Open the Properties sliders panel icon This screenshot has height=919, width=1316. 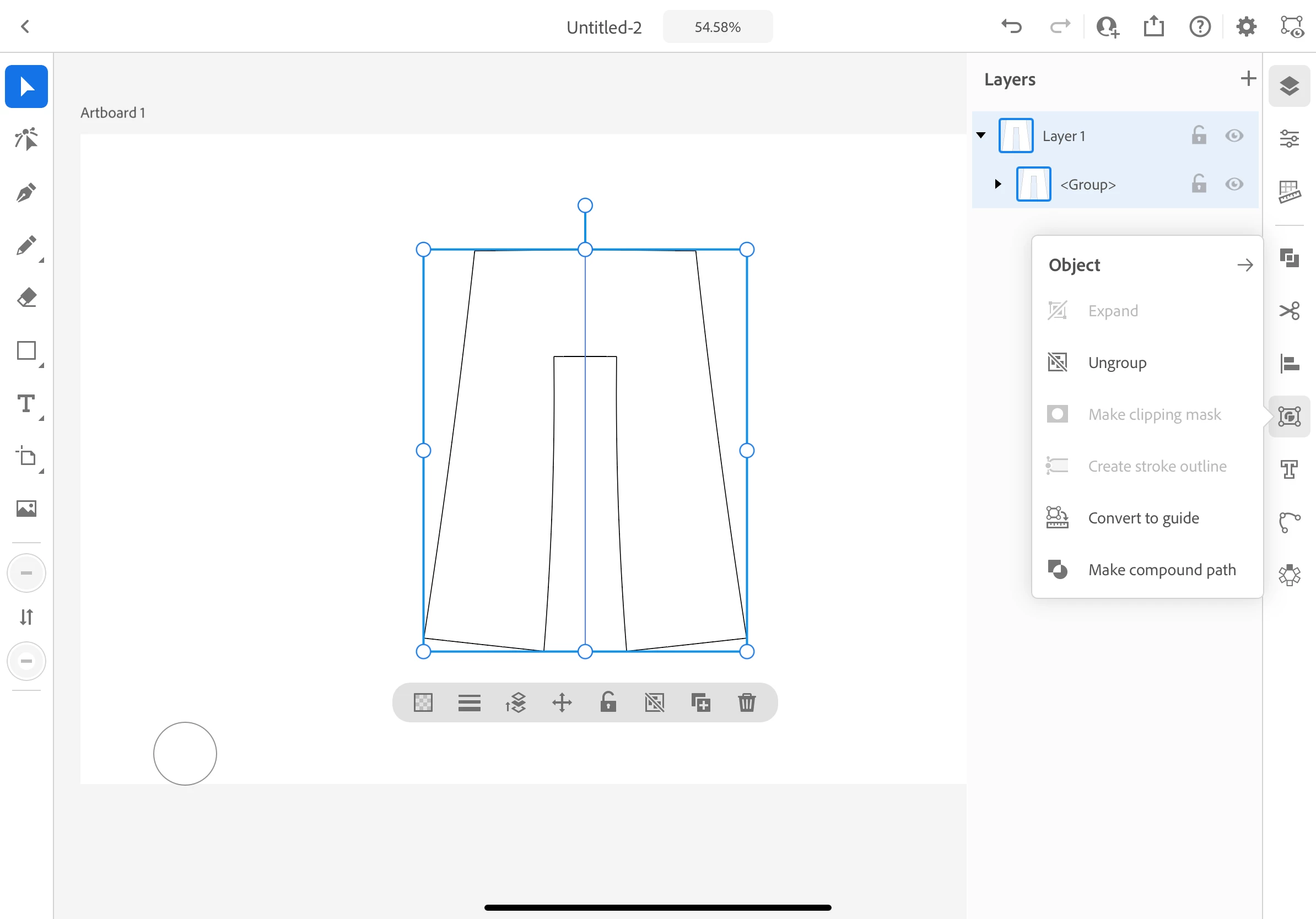[1289, 138]
